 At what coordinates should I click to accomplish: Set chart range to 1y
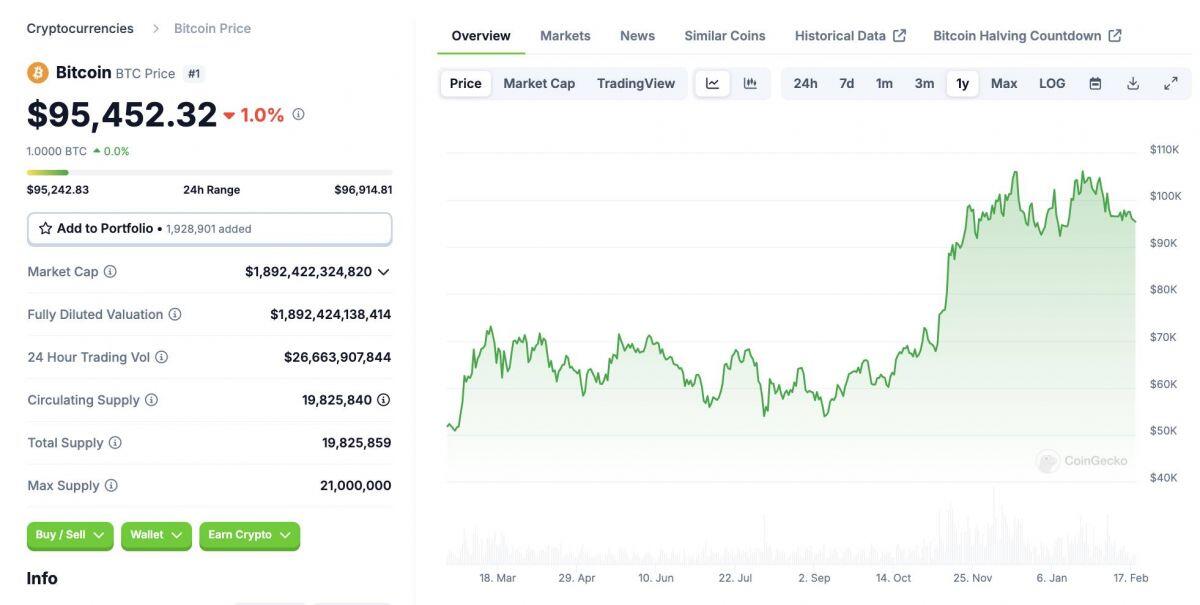click(962, 83)
